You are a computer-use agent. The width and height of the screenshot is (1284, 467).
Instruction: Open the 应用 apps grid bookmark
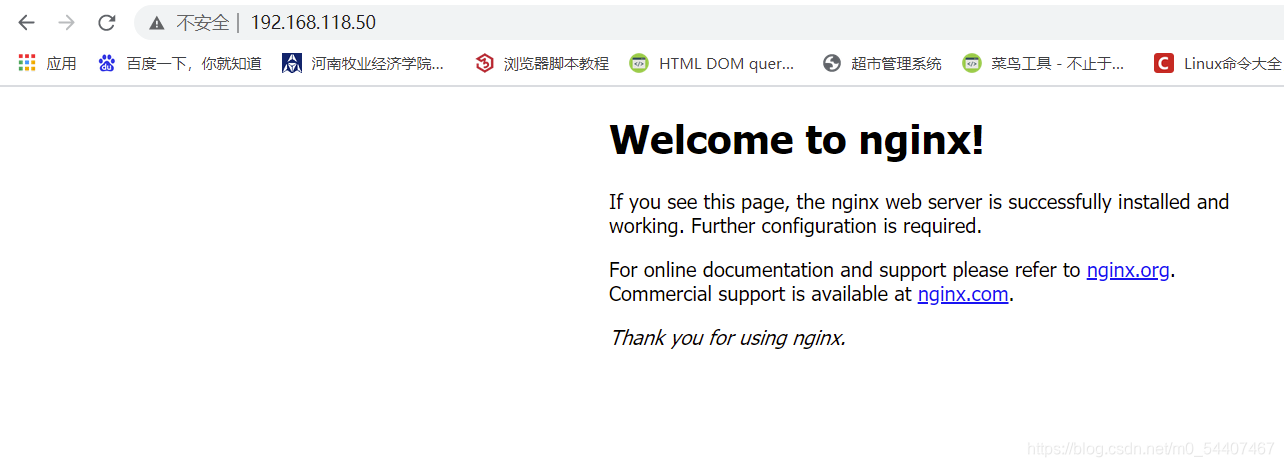47,63
